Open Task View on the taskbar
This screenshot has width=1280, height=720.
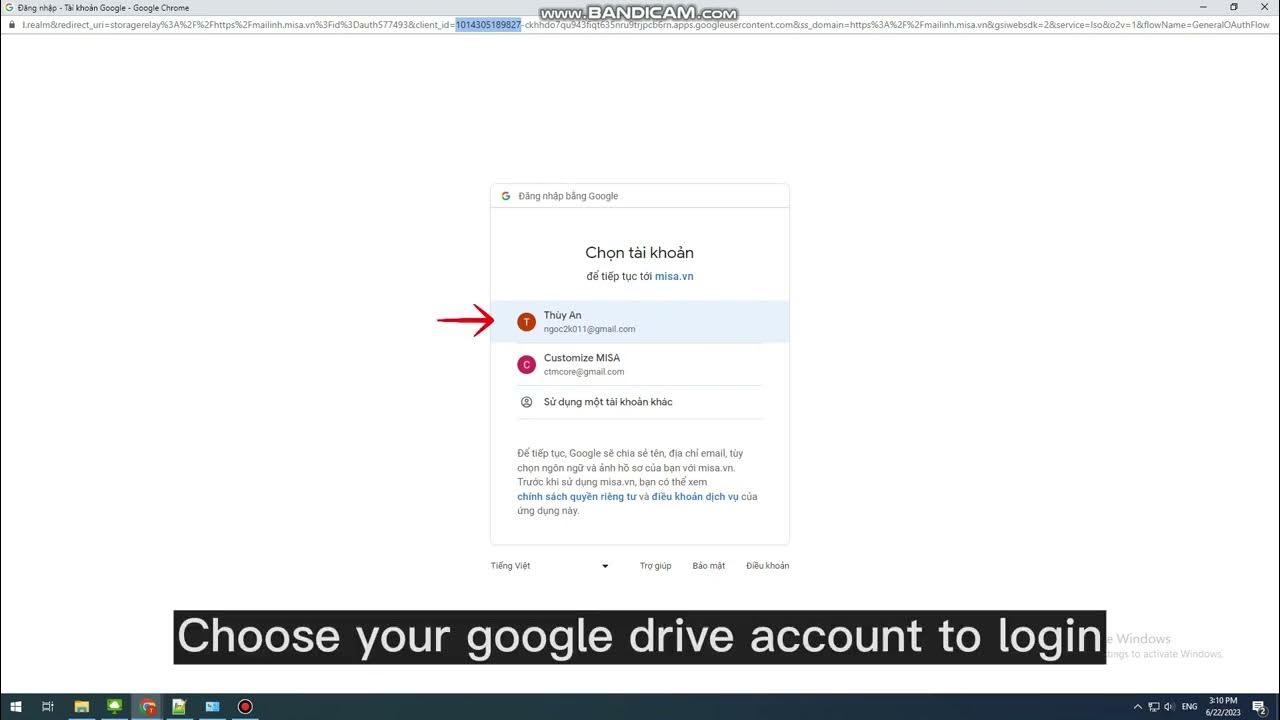click(x=47, y=707)
